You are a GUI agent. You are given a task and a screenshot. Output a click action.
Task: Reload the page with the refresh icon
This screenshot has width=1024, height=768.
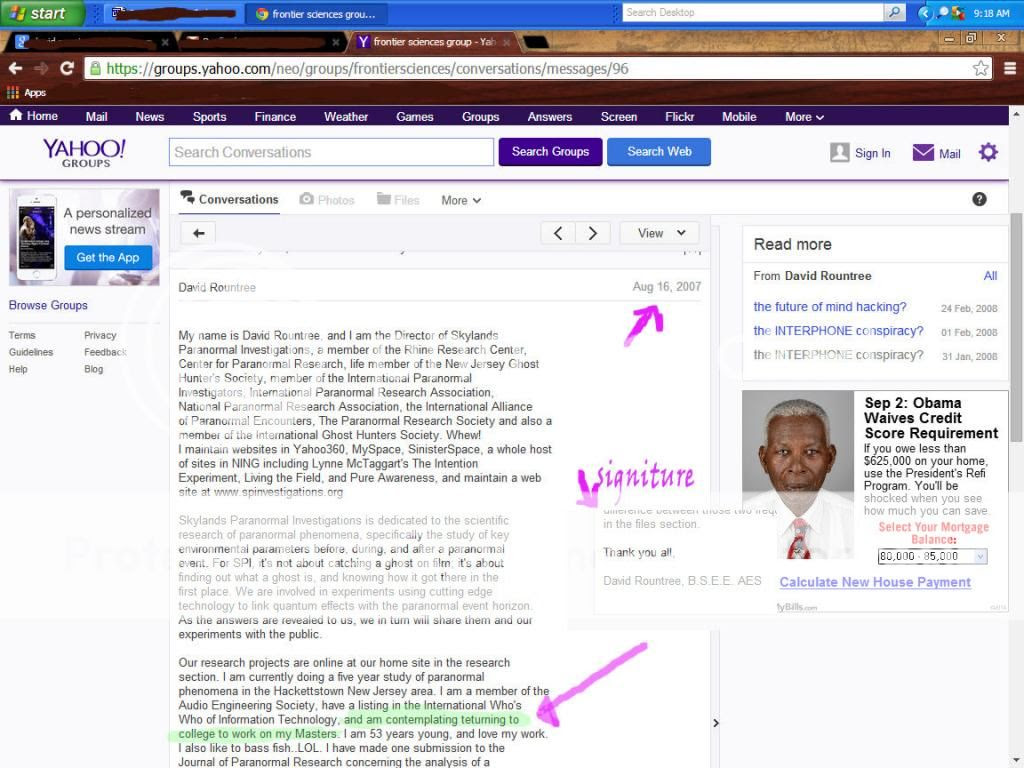click(67, 68)
